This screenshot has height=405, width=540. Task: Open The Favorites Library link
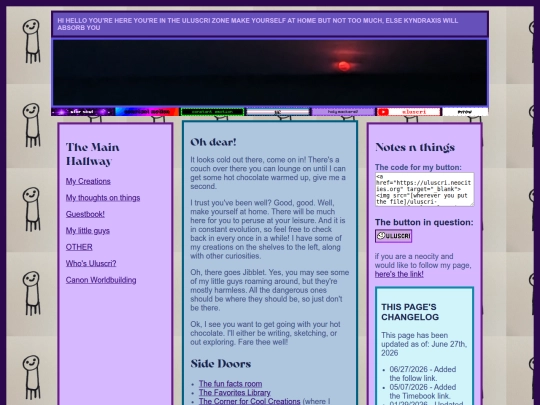coord(235,393)
